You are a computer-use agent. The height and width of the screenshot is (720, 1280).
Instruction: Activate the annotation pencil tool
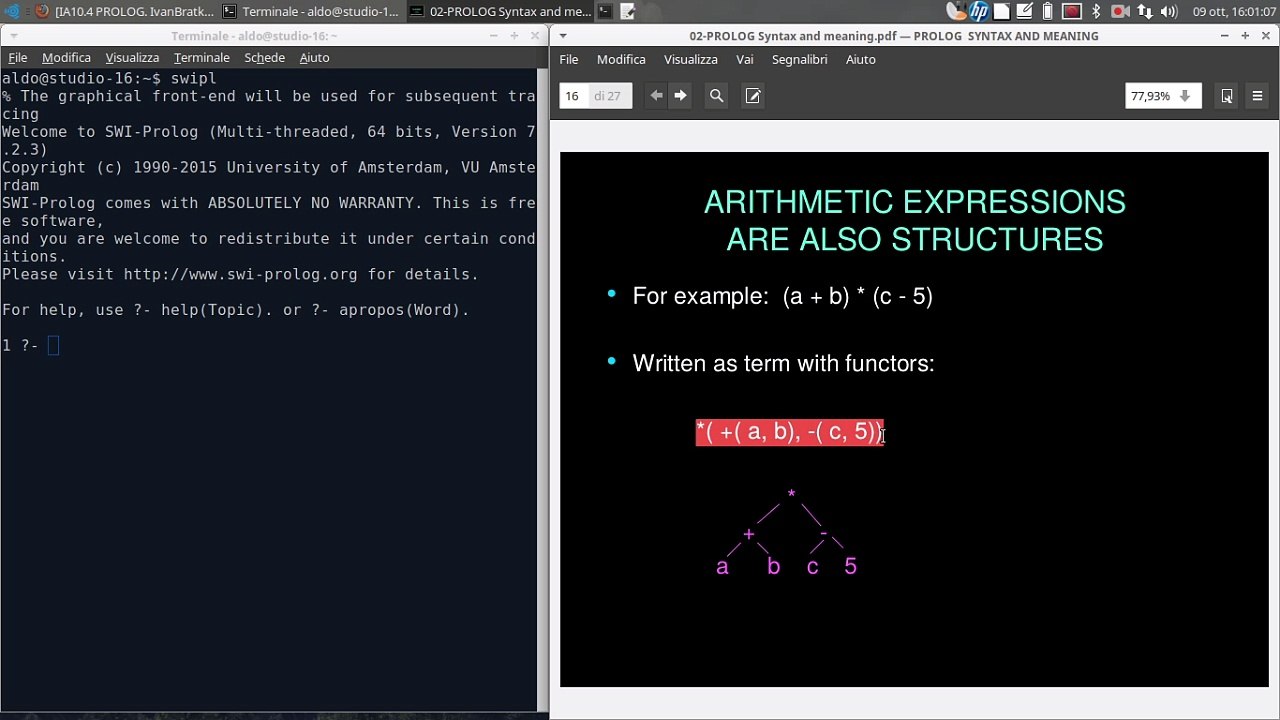pos(753,96)
